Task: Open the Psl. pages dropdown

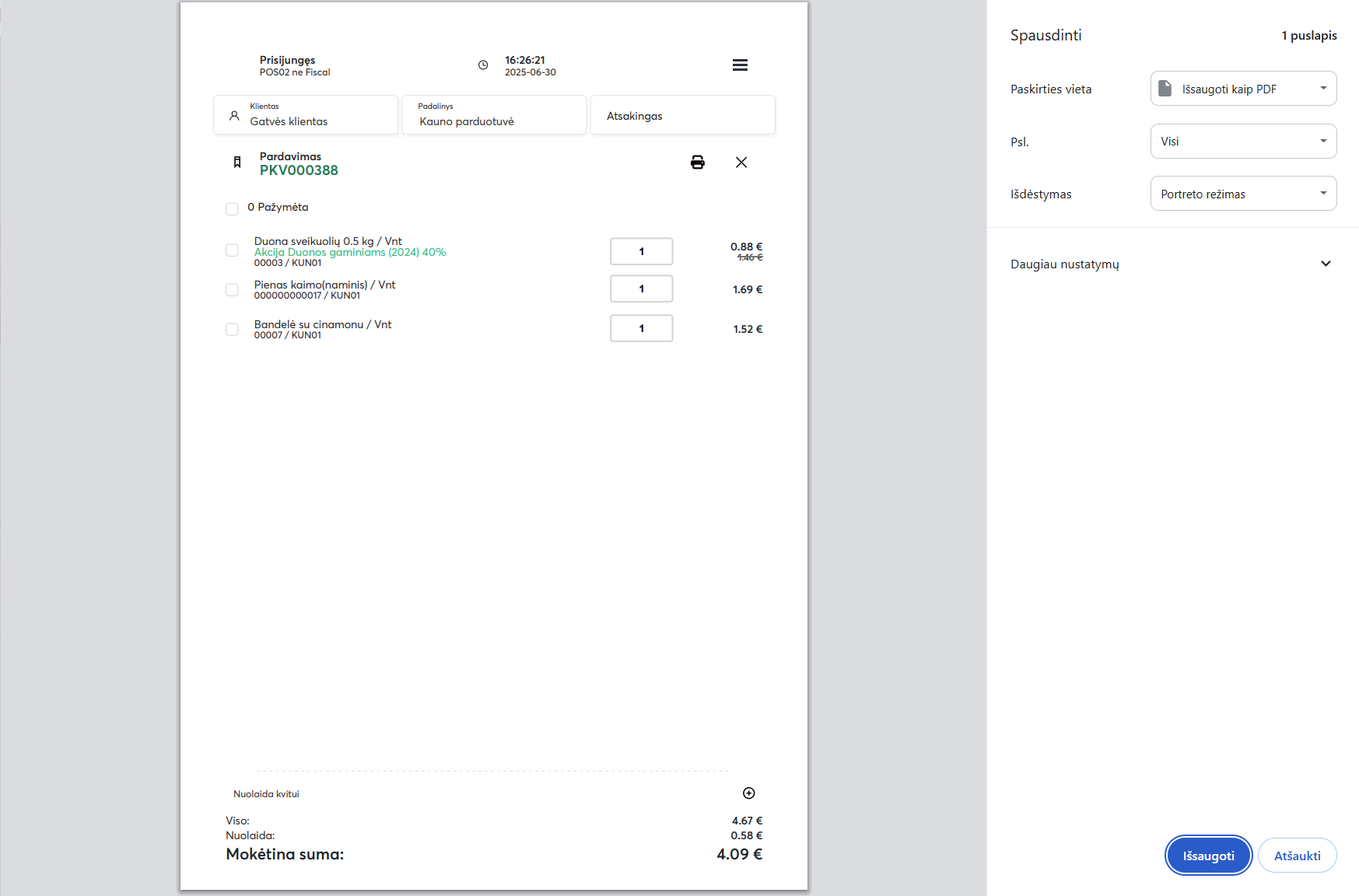Action: coord(1243,142)
